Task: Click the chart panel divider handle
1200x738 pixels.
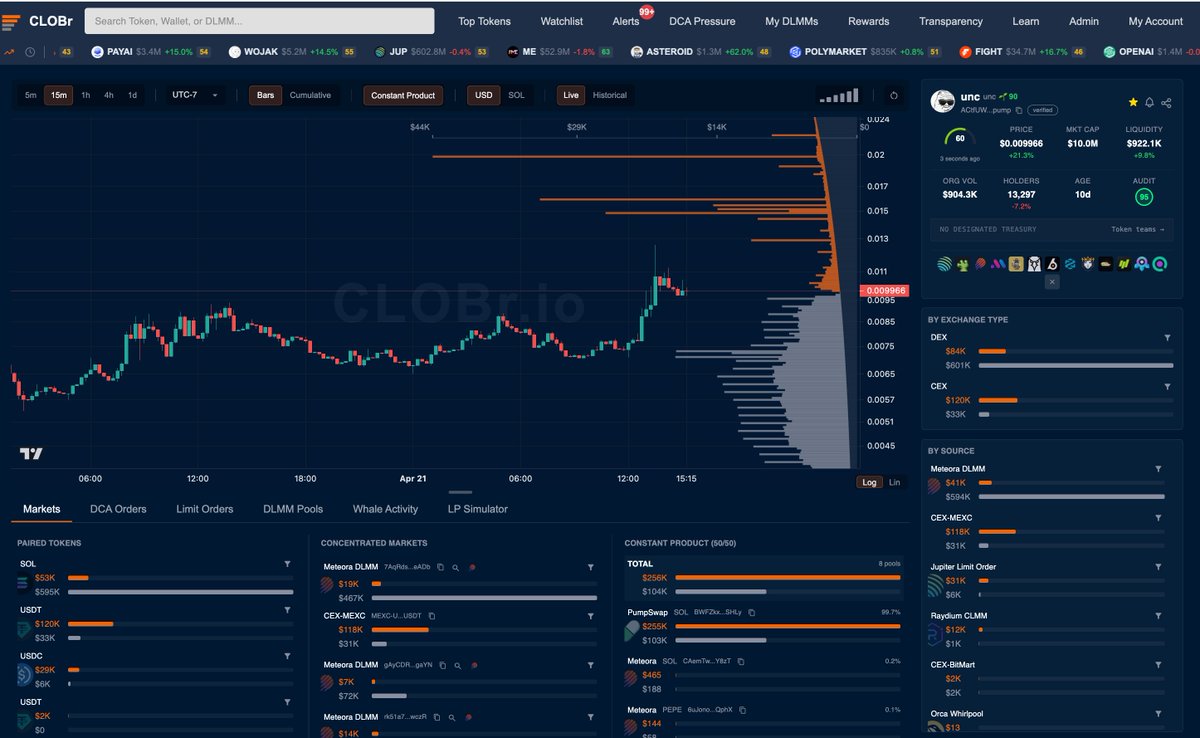Action: pyautogui.click(x=460, y=492)
